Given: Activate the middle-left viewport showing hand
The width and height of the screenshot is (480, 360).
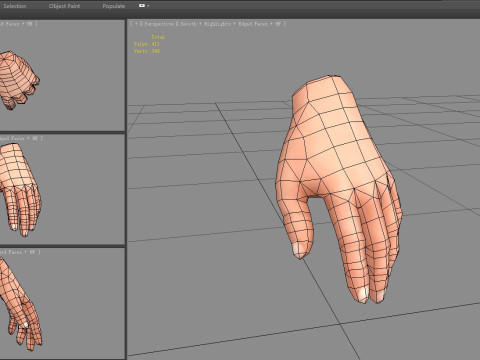Looking at the screenshot, I should tap(62, 189).
